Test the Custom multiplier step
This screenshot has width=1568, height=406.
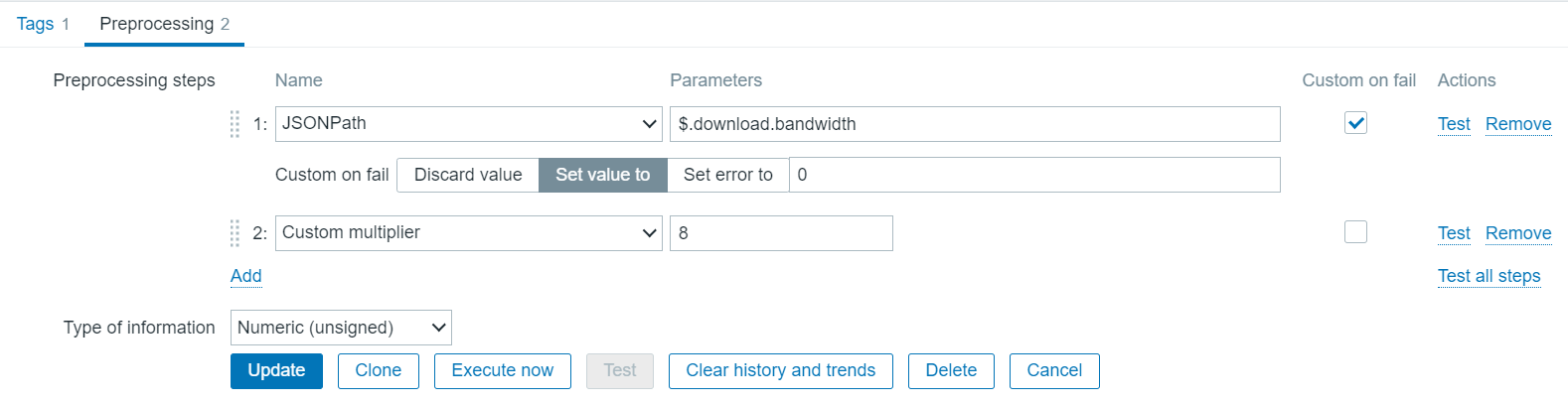pyautogui.click(x=1453, y=233)
